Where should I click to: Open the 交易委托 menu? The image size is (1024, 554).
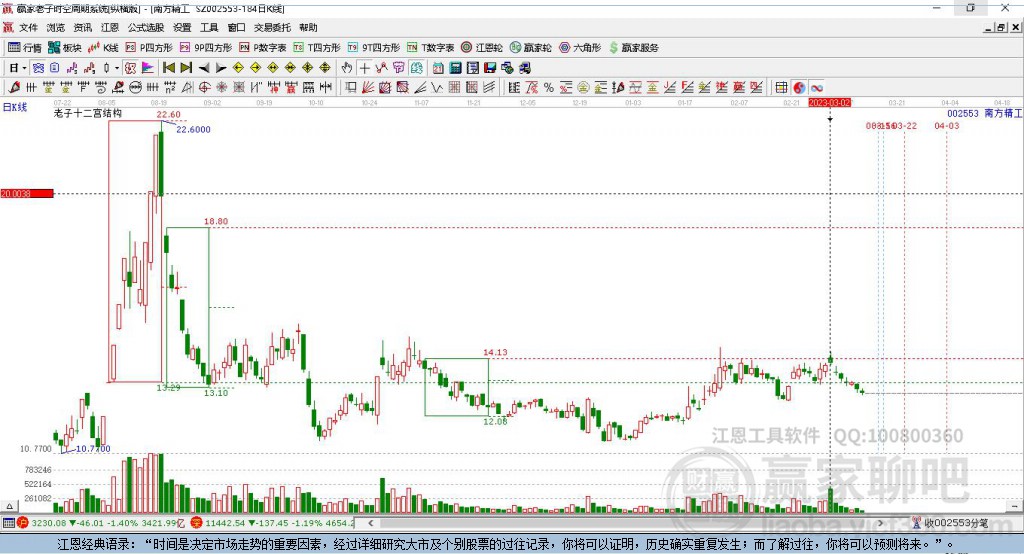[x=272, y=28]
